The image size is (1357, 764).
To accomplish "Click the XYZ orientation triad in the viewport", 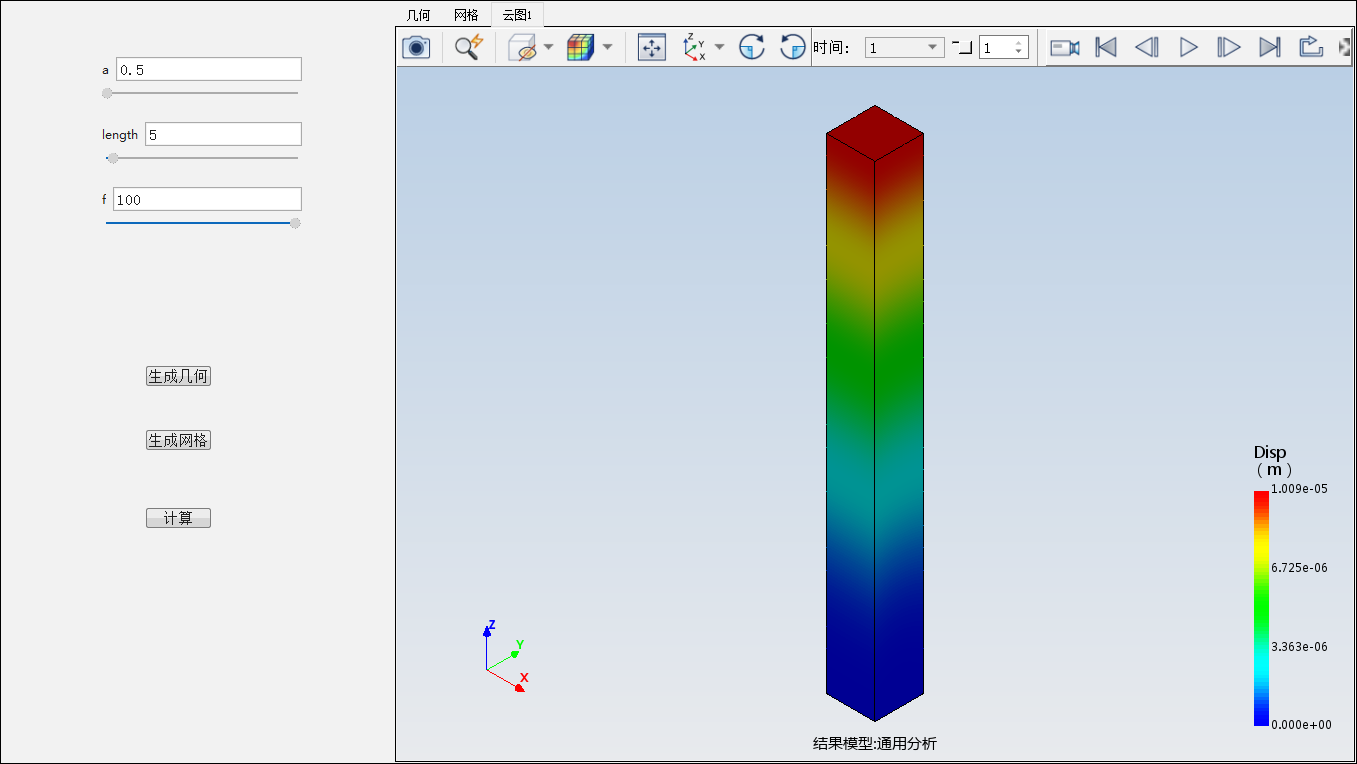I will tap(505, 655).
